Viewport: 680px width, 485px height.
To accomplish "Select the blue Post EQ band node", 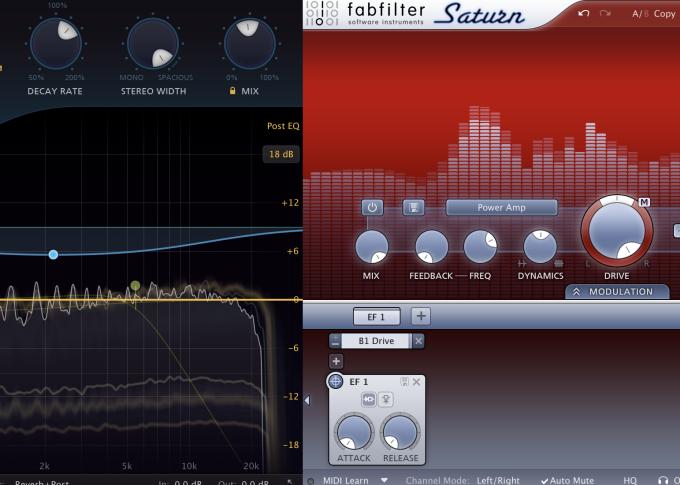I will (x=53, y=255).
